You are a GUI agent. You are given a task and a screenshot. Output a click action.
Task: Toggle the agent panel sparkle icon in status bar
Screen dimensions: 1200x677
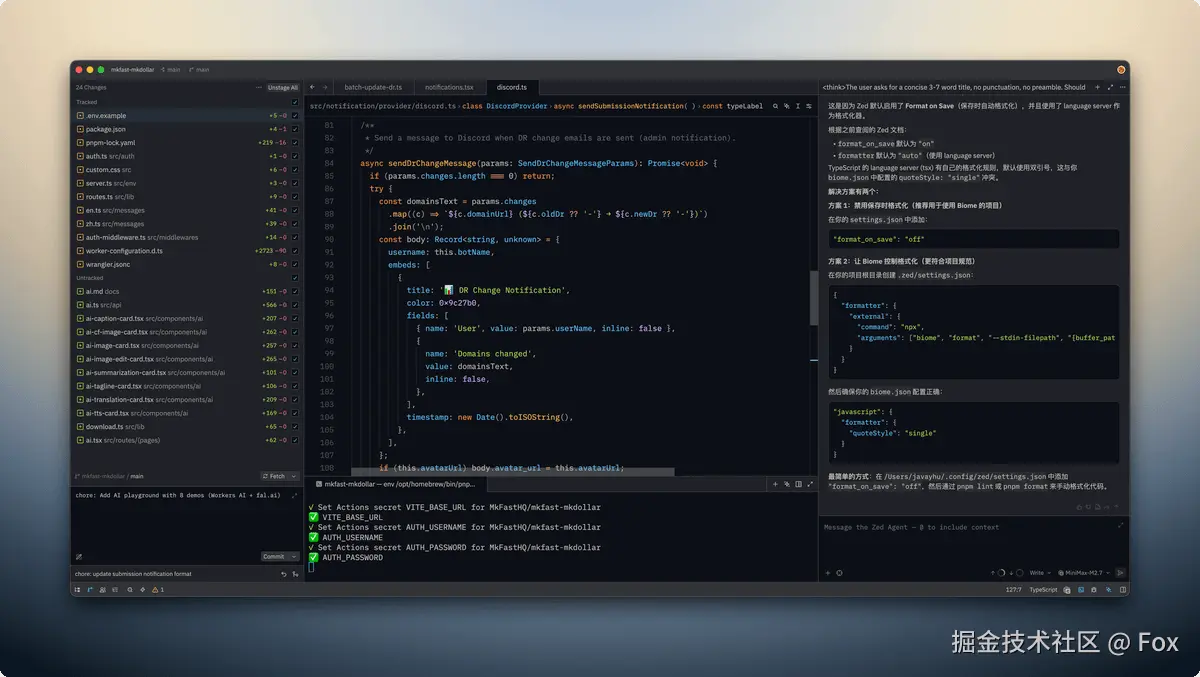point(1109,590)
